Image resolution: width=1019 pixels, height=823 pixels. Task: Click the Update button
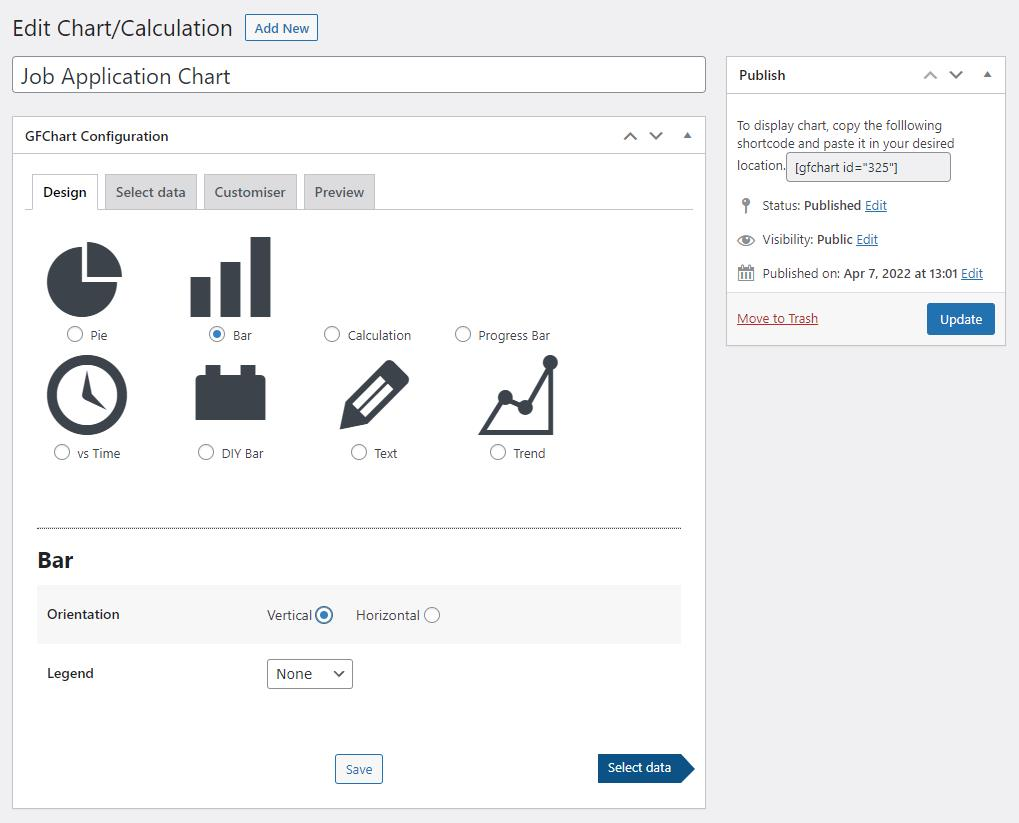pos(961,319)
